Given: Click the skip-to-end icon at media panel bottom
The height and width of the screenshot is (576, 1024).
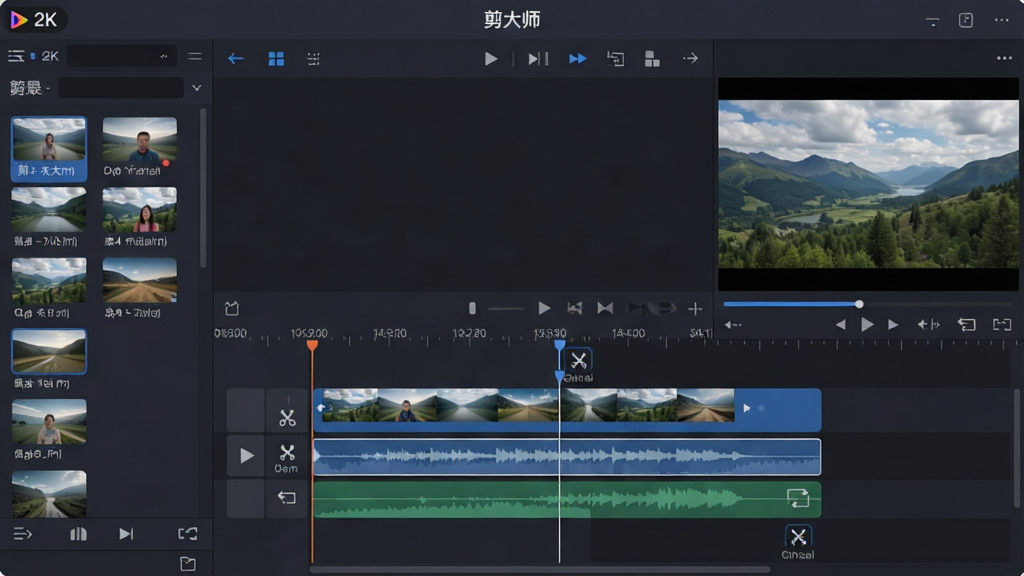Looking at the screenshot, I should (x=127, y=534).
